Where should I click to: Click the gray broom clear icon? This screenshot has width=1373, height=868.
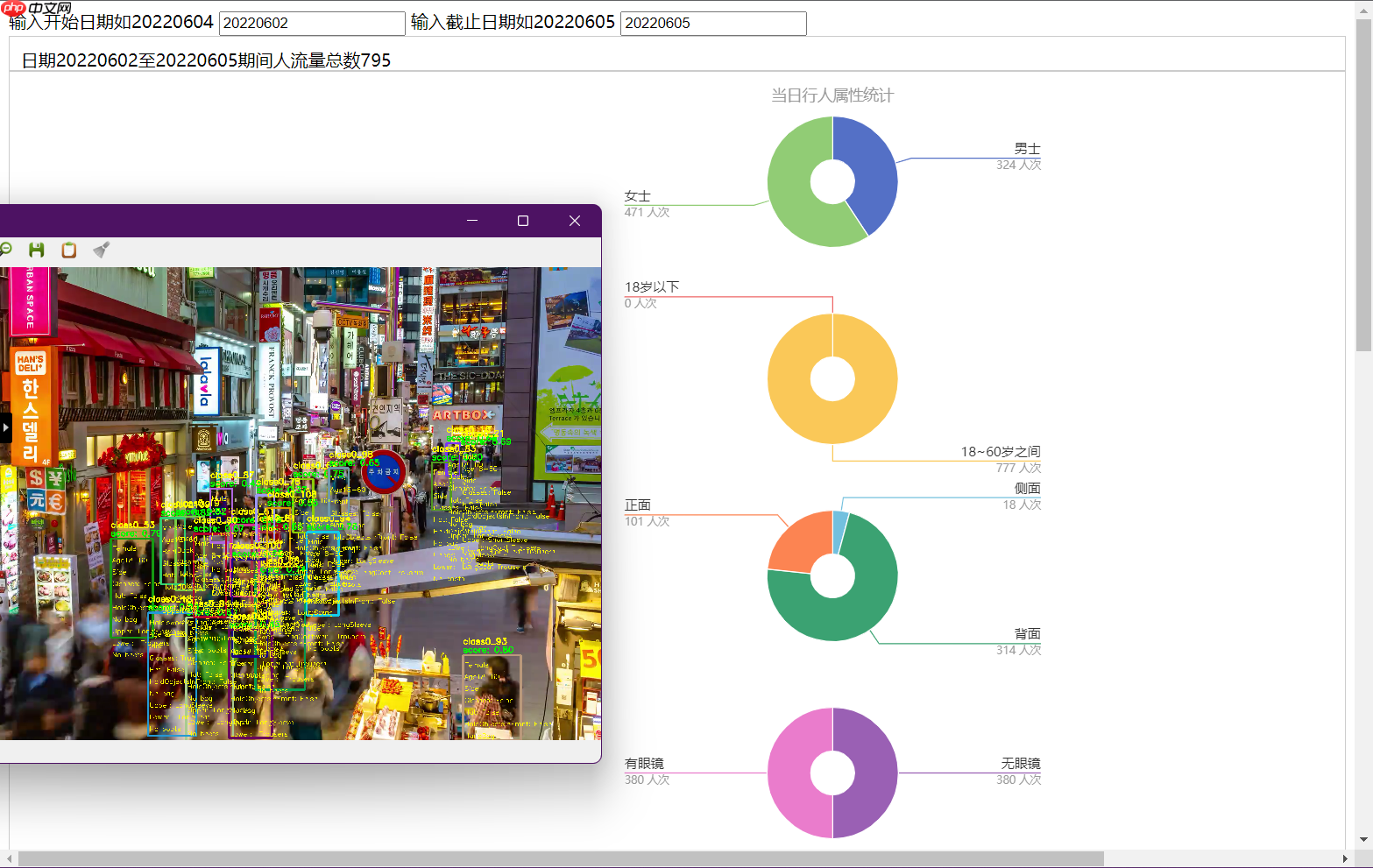tap(102, 250)
